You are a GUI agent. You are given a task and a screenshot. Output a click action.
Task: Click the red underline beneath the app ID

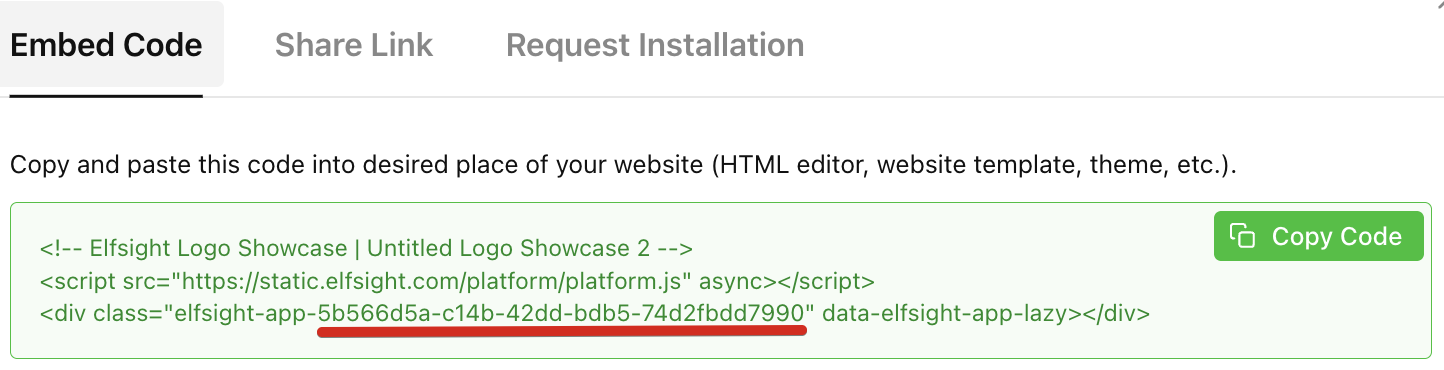pos(561,333)
